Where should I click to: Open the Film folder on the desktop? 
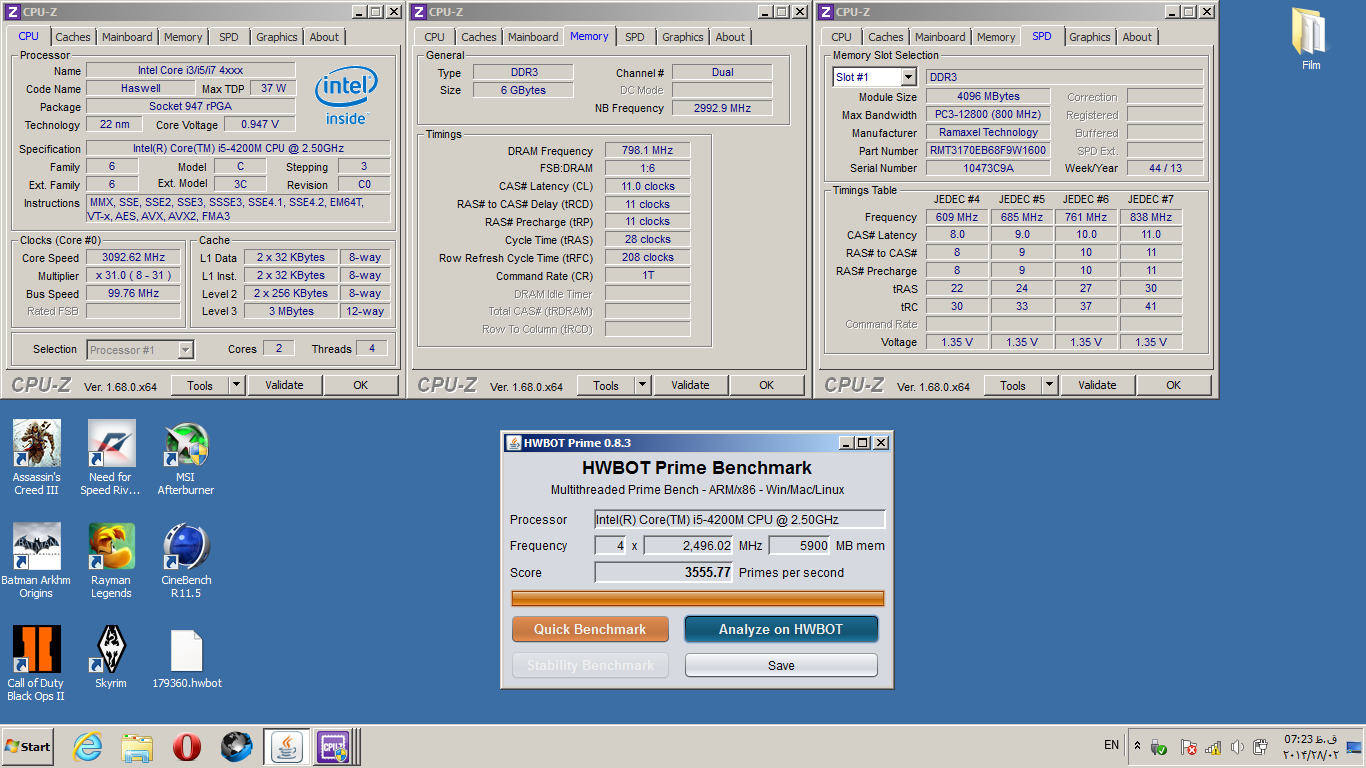click(x=1310, y=40)
